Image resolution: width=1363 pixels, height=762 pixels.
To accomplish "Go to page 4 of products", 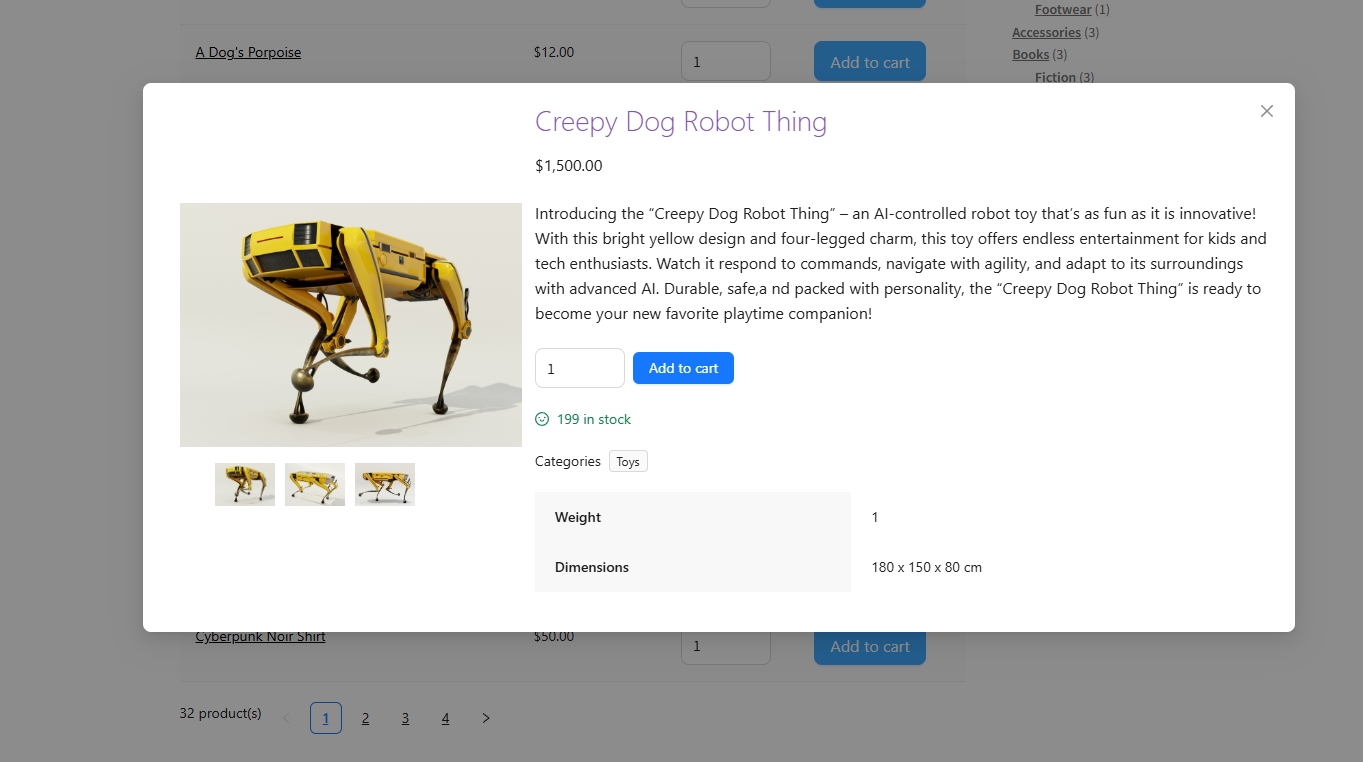I will point(445,718).
